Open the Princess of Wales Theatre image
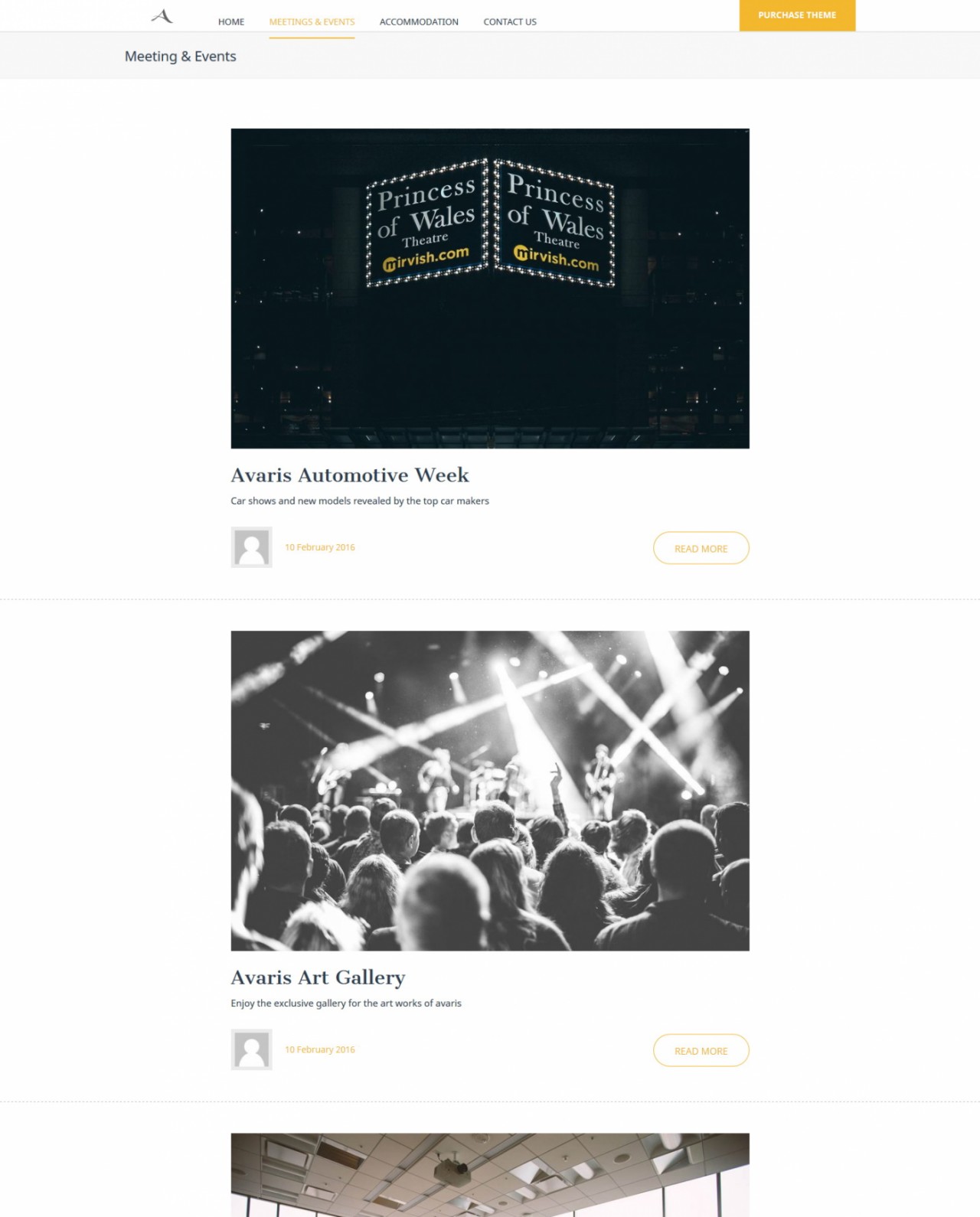This screenshot has width=980, height=1217. pyautogui.click(x=490, y=289)
